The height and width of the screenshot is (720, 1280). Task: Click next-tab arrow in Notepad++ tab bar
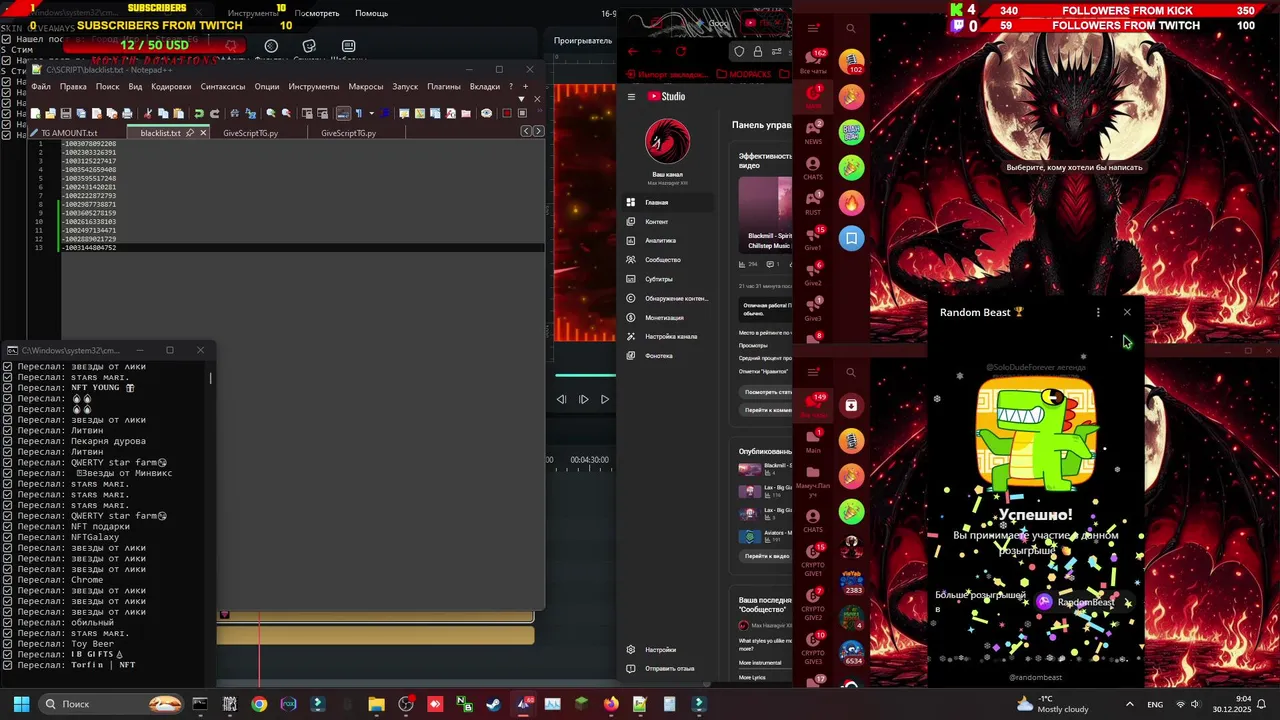coord(539,131)
